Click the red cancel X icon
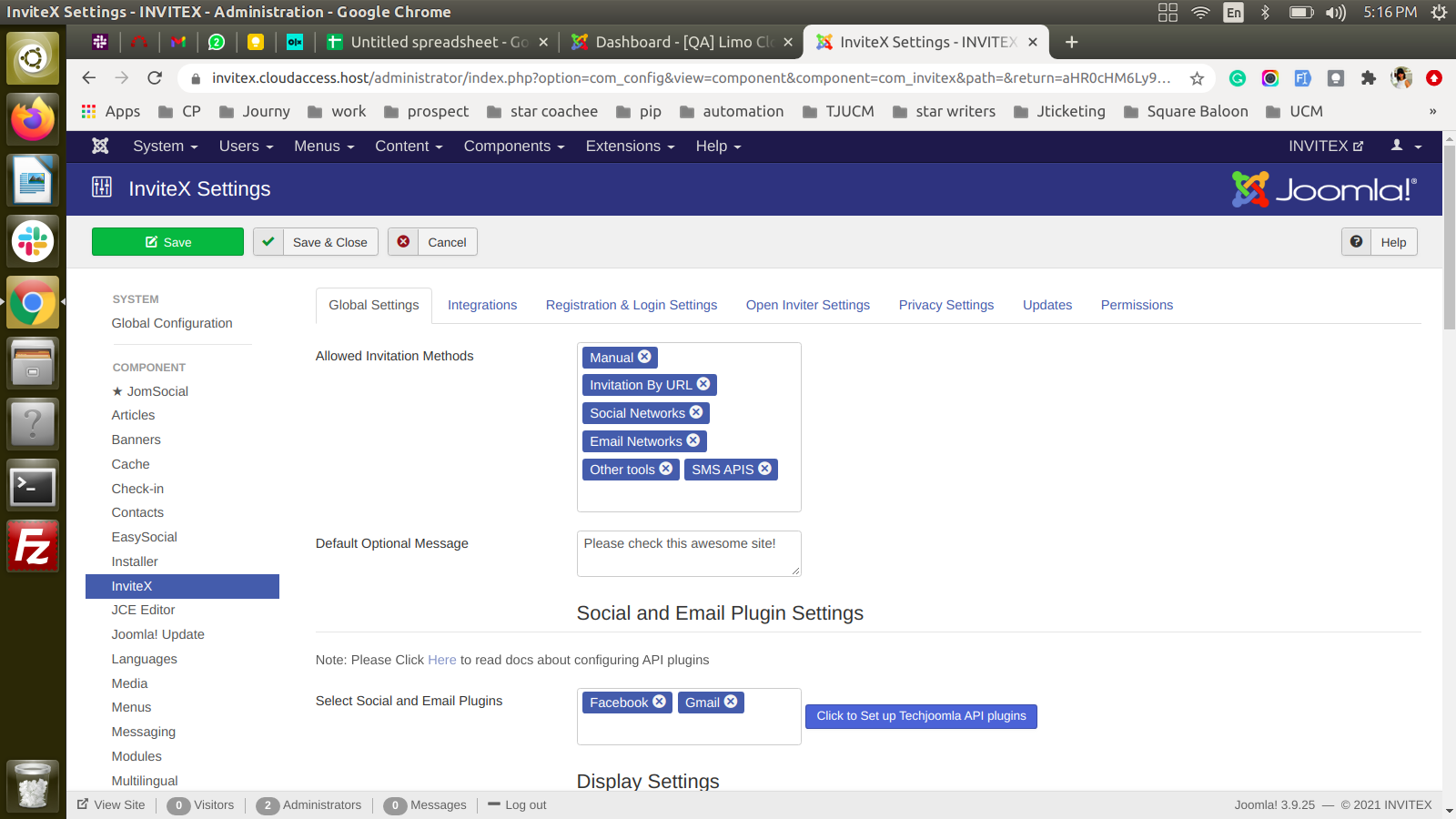The width and height of the screenshot is (1456, 819). pyautogui.click(x=403, y=242)
